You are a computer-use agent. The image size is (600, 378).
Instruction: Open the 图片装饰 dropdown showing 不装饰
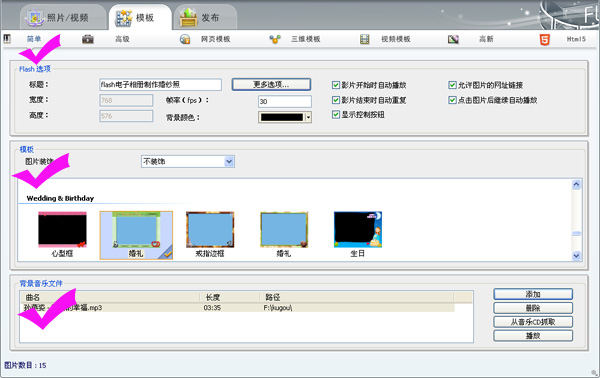tap(188, 161)
